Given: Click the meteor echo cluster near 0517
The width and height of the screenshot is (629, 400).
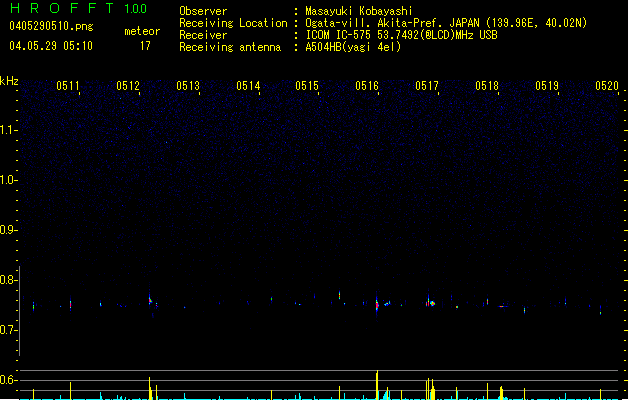Looking at the screenshot, I should click(430, 302).
